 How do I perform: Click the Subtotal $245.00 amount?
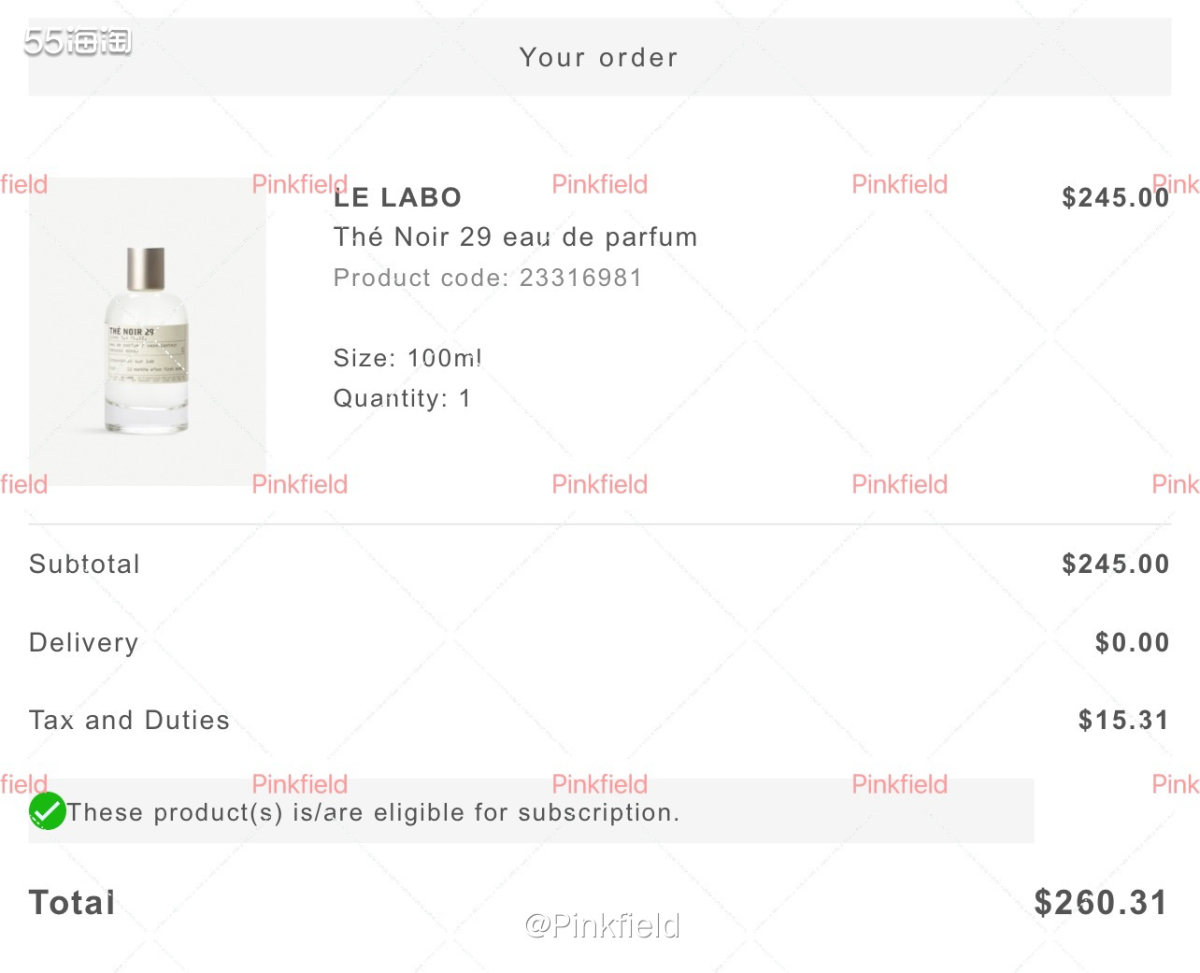(1115, 564)
